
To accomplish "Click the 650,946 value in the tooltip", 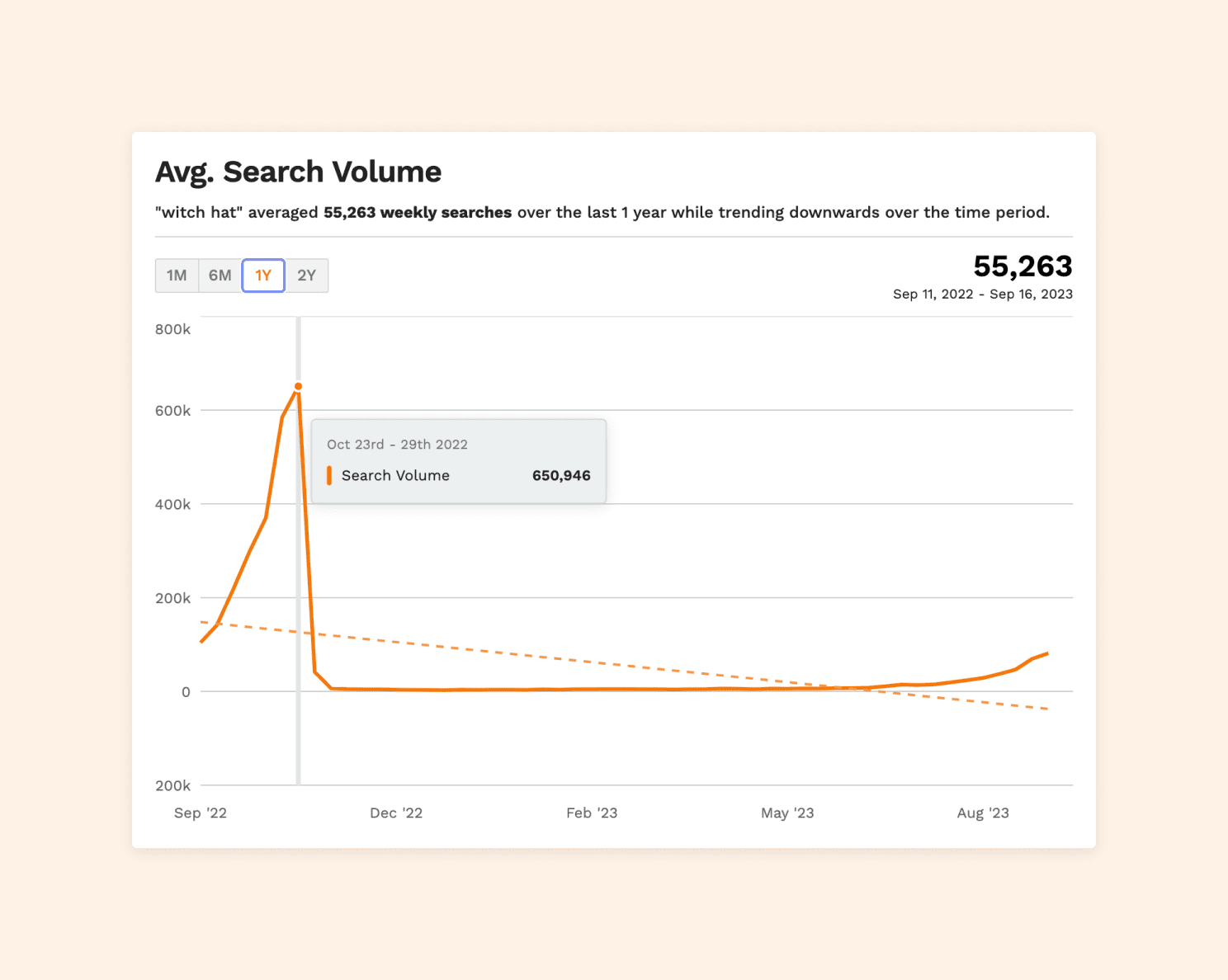I will (561, 475).
